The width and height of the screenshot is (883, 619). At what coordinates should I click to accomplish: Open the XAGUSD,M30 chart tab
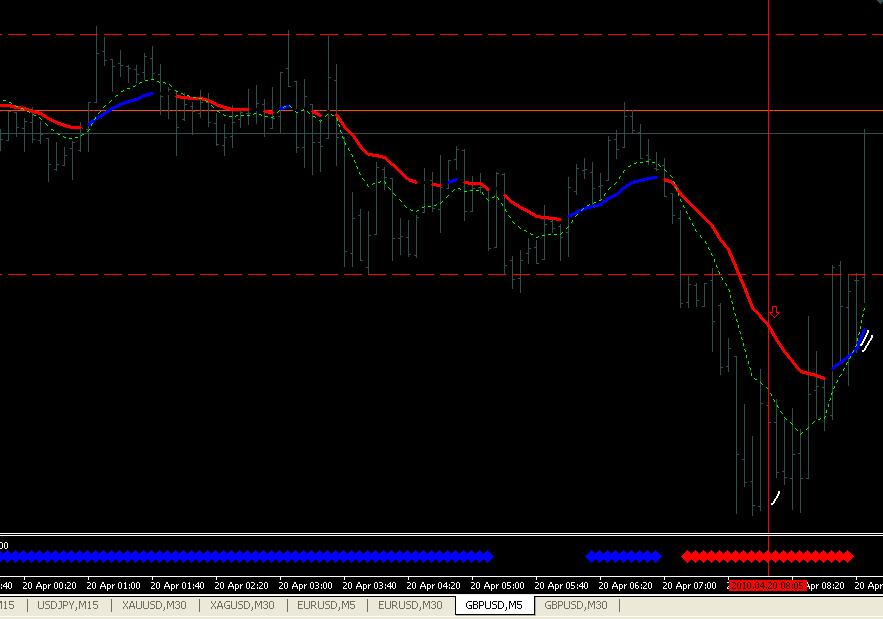click(242, 605)
